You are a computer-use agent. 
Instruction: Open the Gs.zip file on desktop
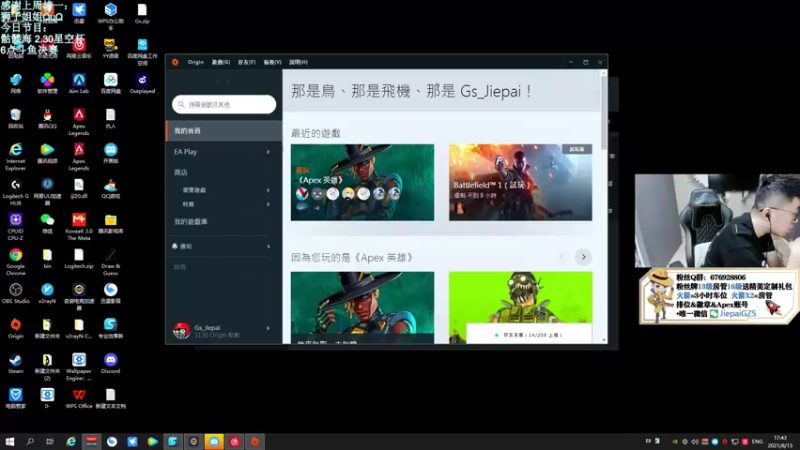(142, 13)
